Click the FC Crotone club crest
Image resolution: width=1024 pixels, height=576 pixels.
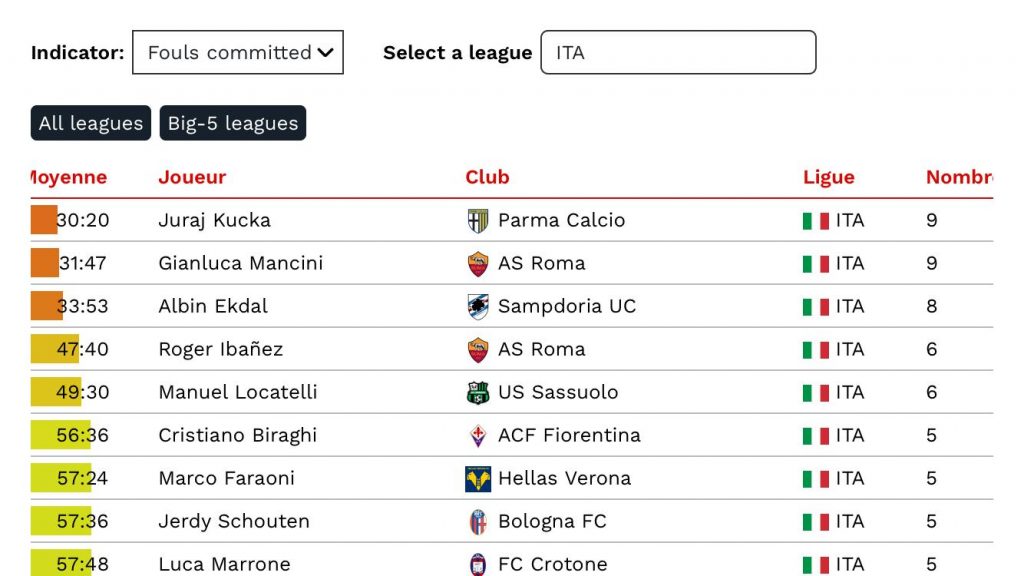[x=478, y=565]
